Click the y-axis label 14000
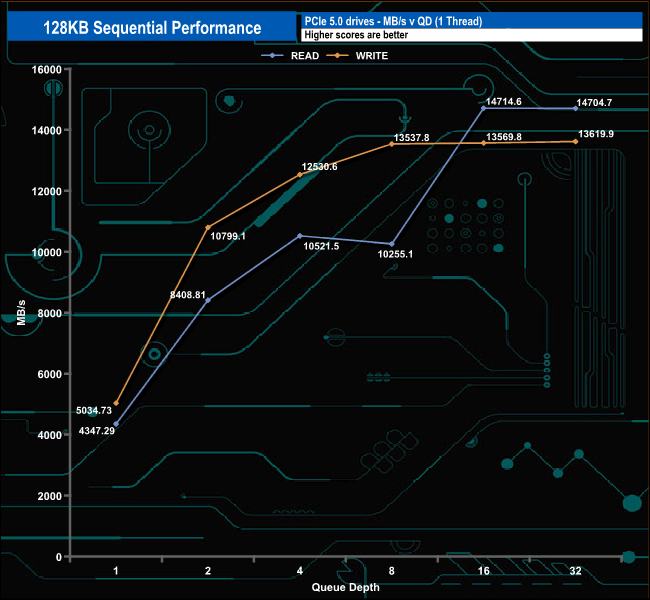This screenshot has height=600, width=650. [46, 131]
